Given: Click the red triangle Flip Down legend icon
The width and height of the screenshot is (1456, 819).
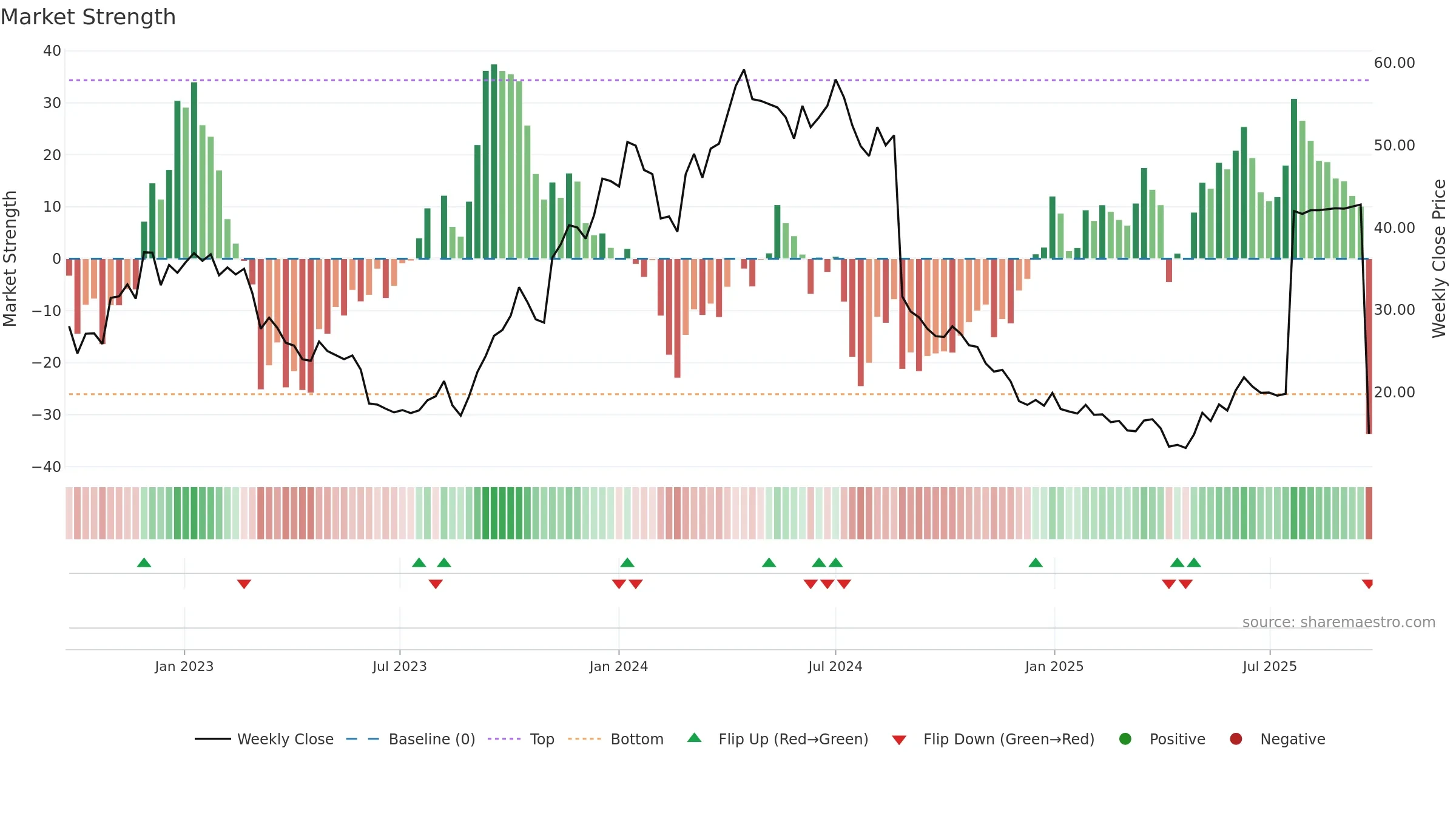Looking at the screenshot, I should click(900, 740).
